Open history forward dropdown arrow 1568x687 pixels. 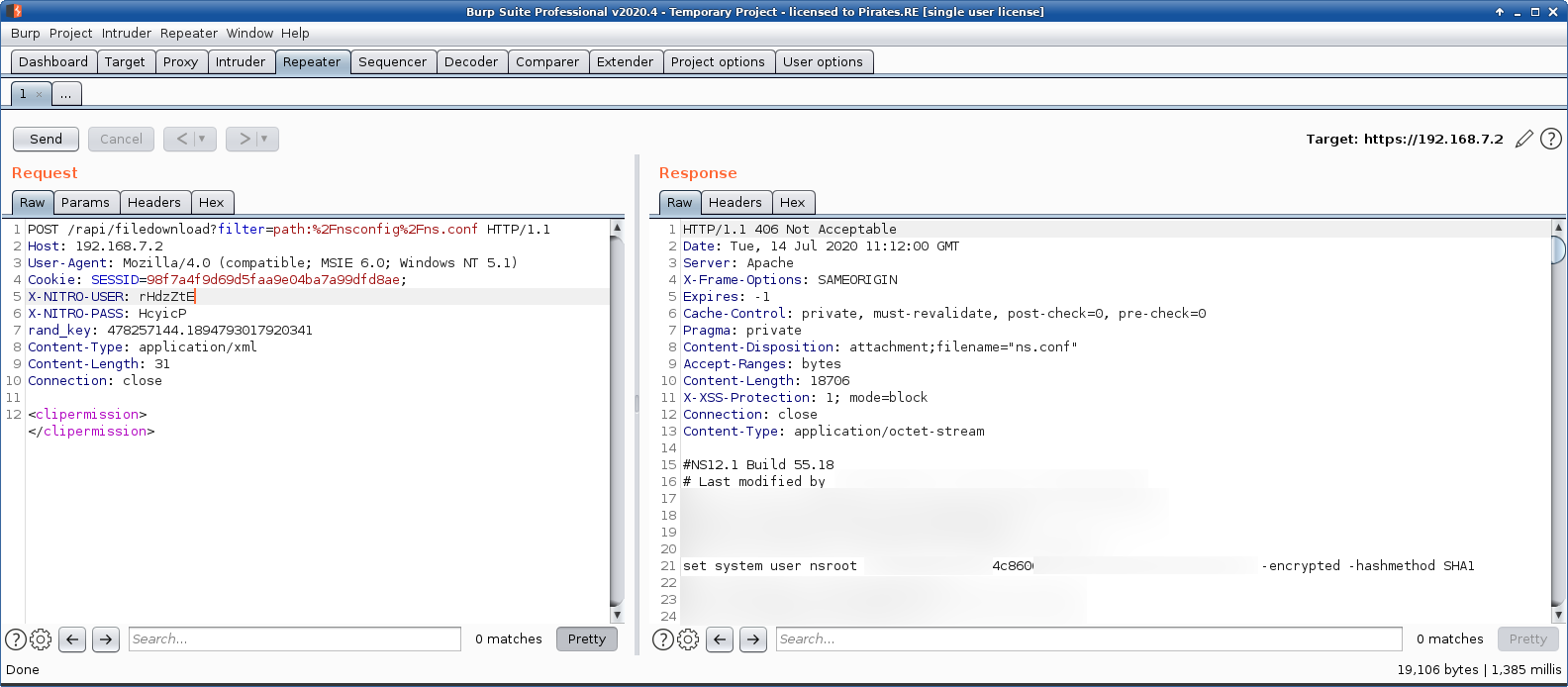[264, 139]
